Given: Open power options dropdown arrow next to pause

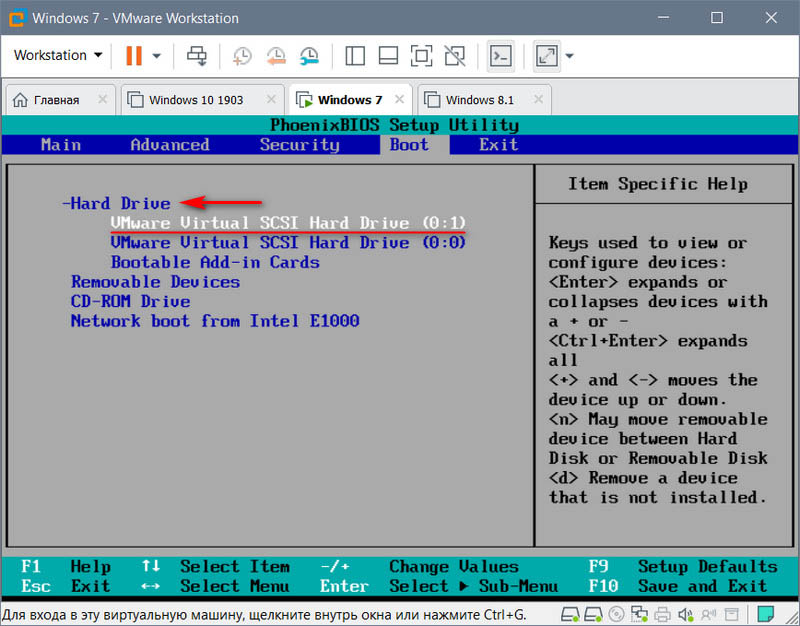Looking at the screenshot, I should (x=157, y=56).
